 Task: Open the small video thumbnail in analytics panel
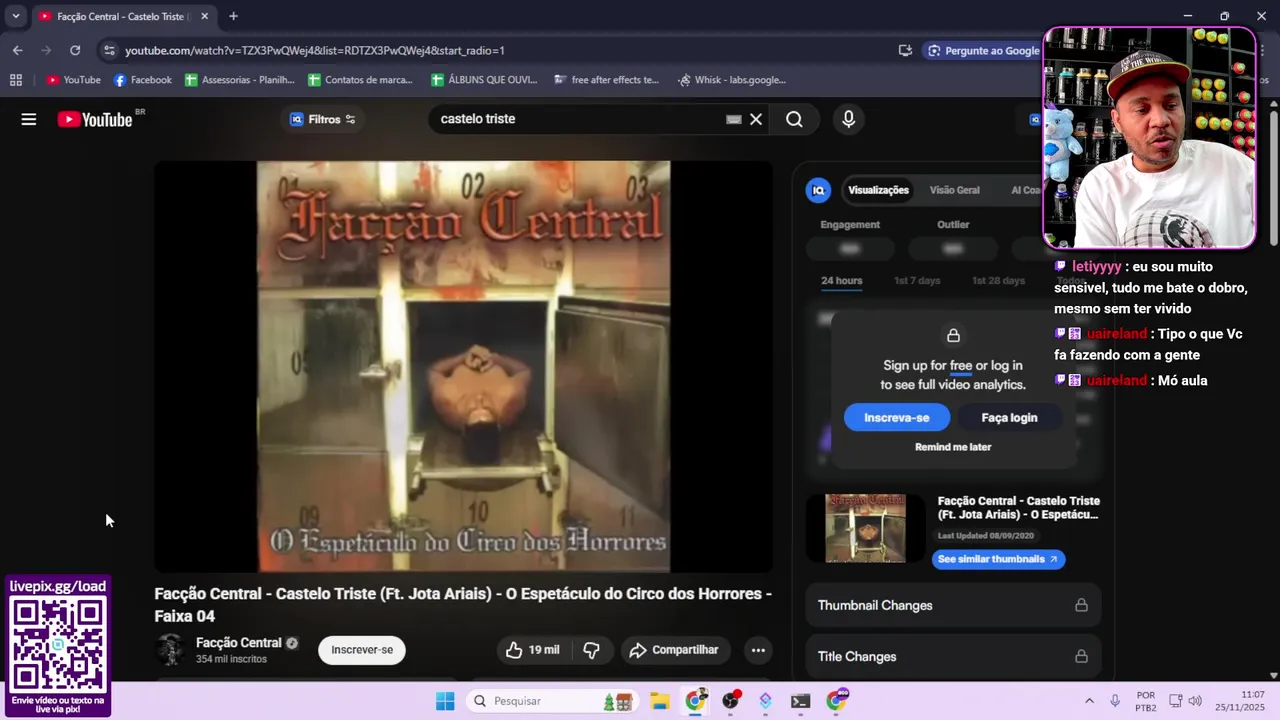(865, 528)
